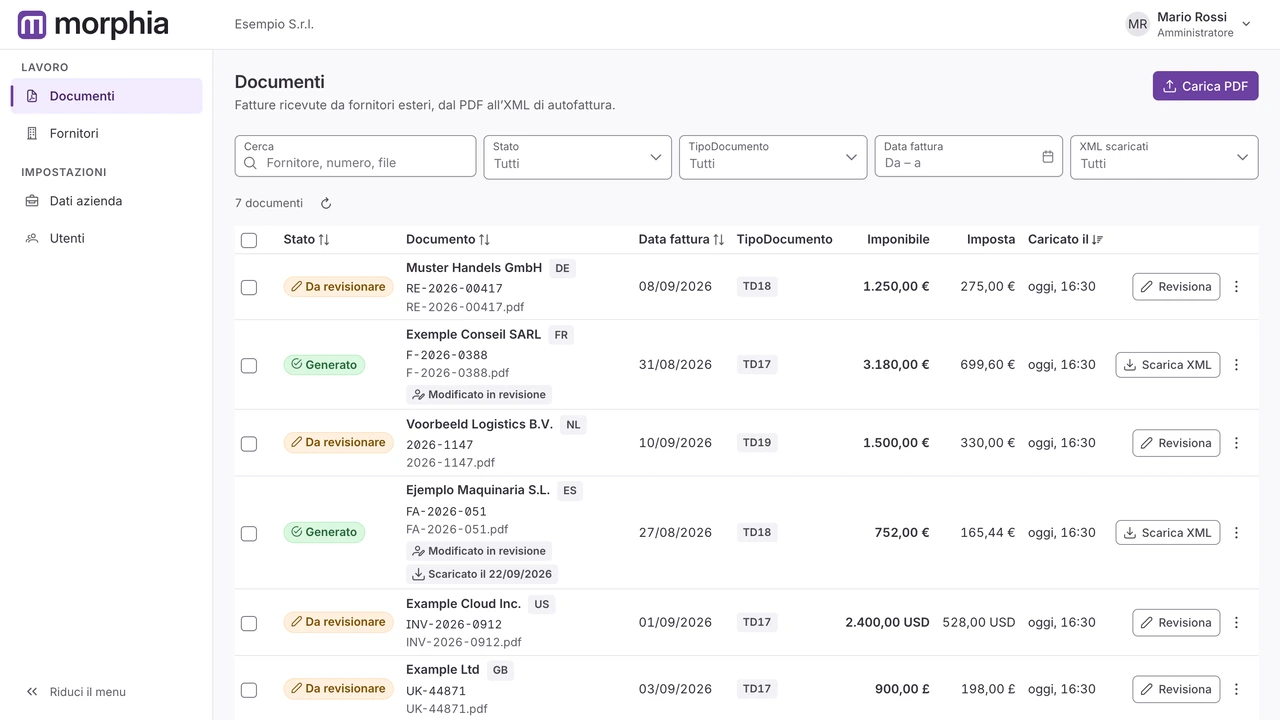Open the three-dot menu for Example Cloud Inc.

1236,623
